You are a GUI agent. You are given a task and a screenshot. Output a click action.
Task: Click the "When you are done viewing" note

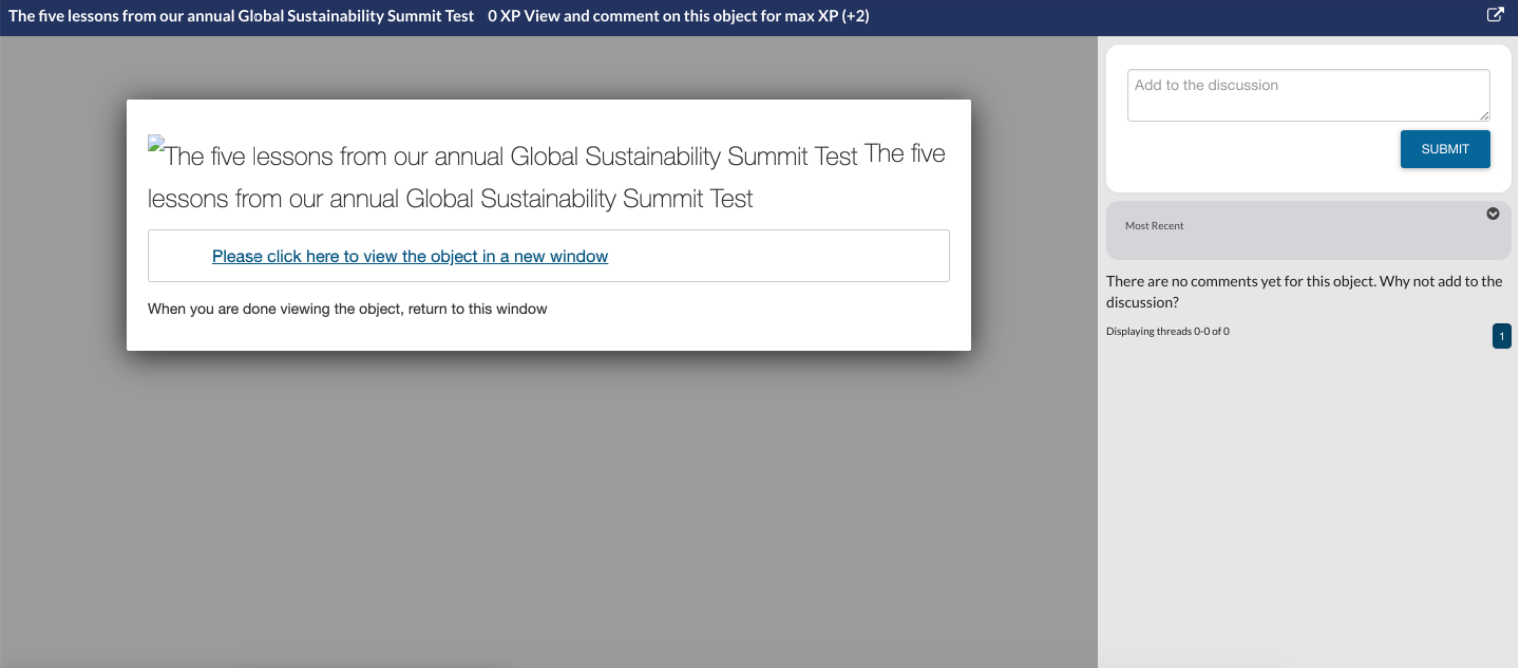[x=347, y=309]
